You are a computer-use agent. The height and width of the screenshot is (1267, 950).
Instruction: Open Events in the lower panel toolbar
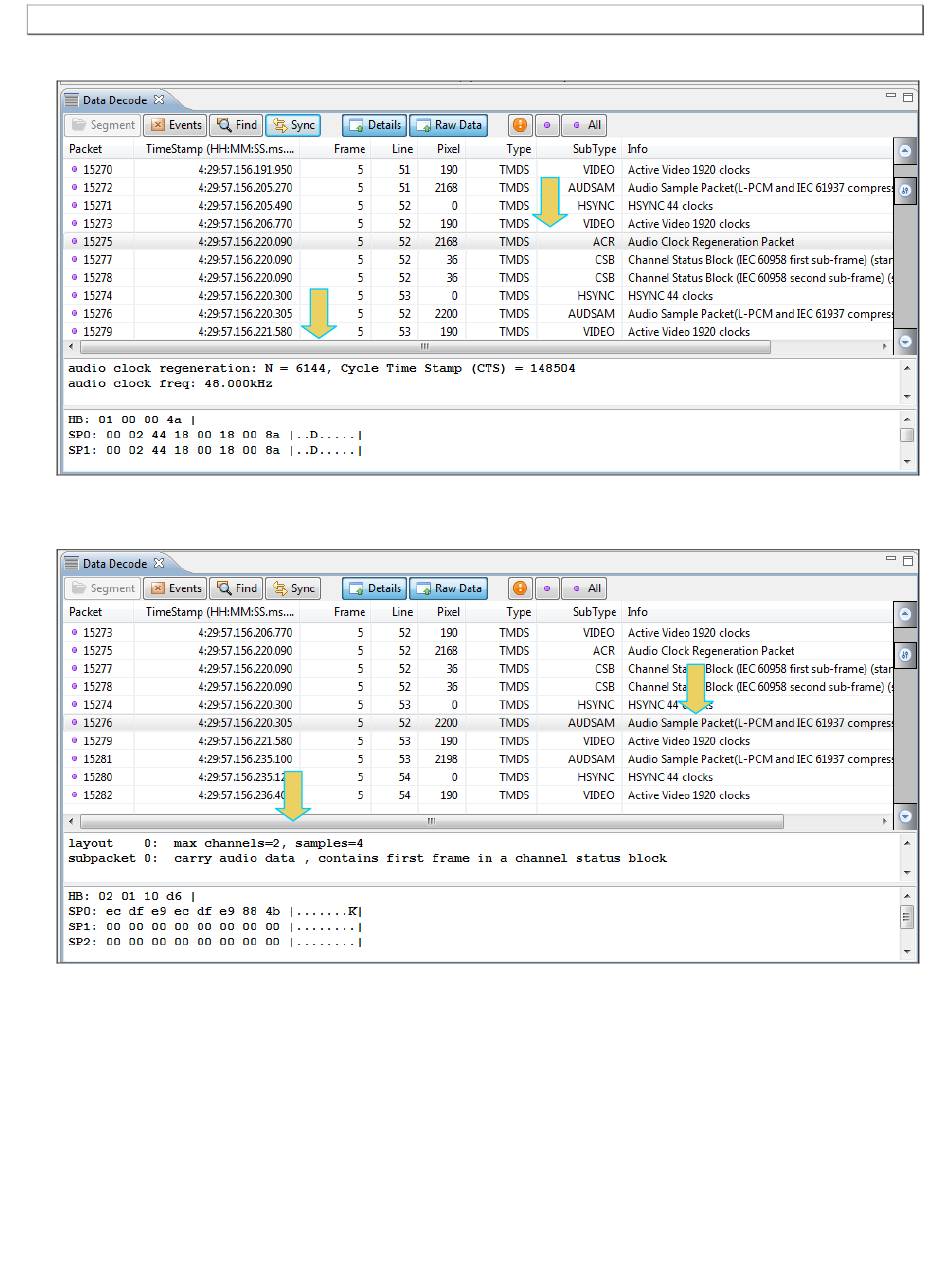pyautogui.click(x=175, y=588)
